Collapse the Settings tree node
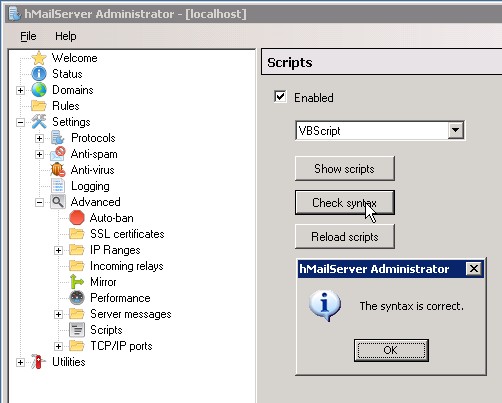Viewport: 502px width, 403px height. (x=20, y=122)
